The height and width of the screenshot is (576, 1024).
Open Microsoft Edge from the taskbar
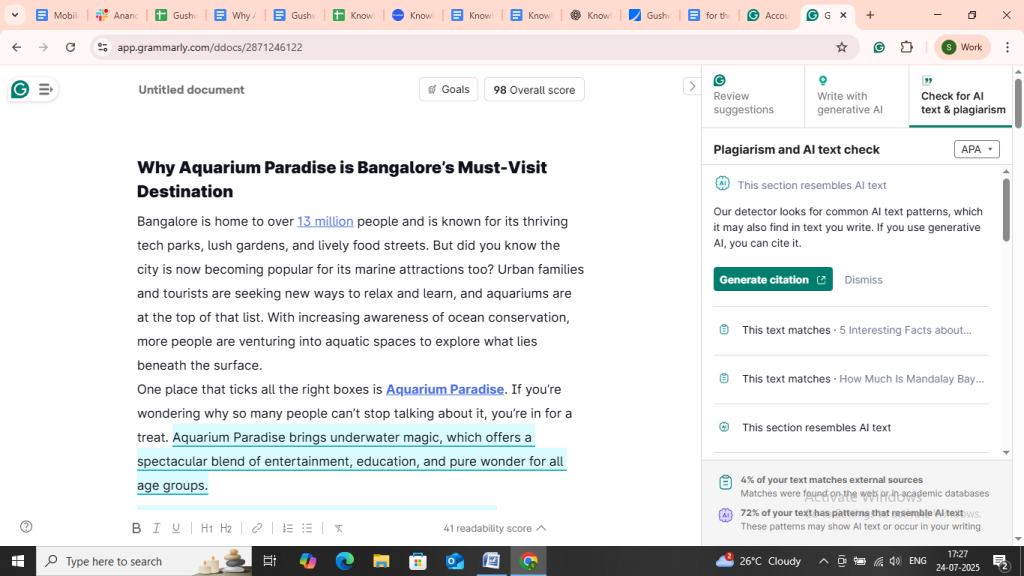344,561
